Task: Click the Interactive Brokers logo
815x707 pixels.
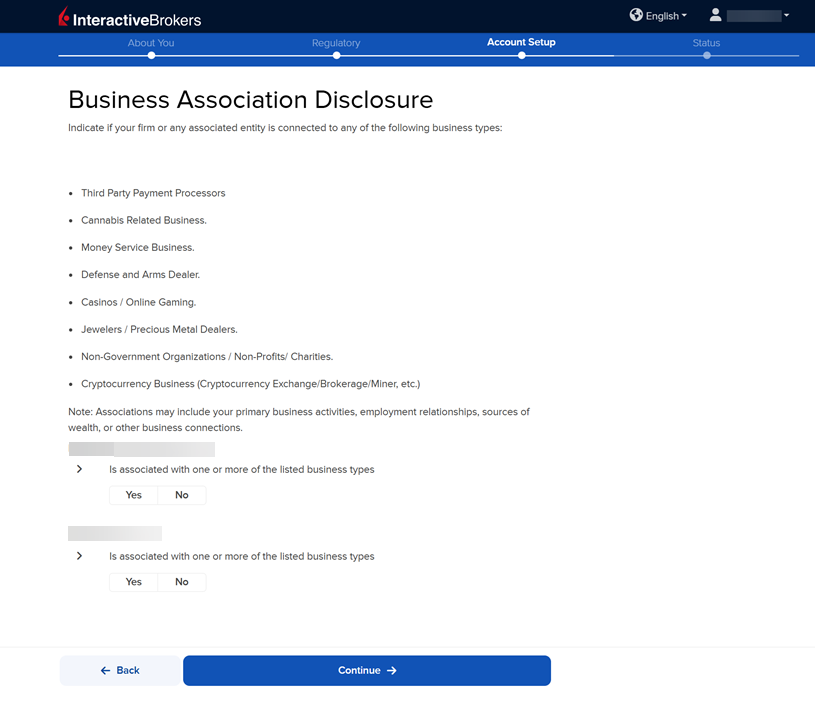Action: click(129, 17)
